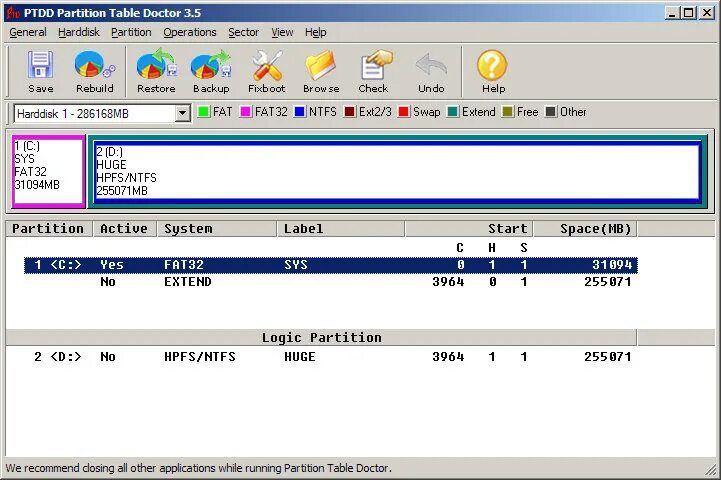Open the Operations menu
This screenshot has height=480, width=721.
(x=190, y=32)
